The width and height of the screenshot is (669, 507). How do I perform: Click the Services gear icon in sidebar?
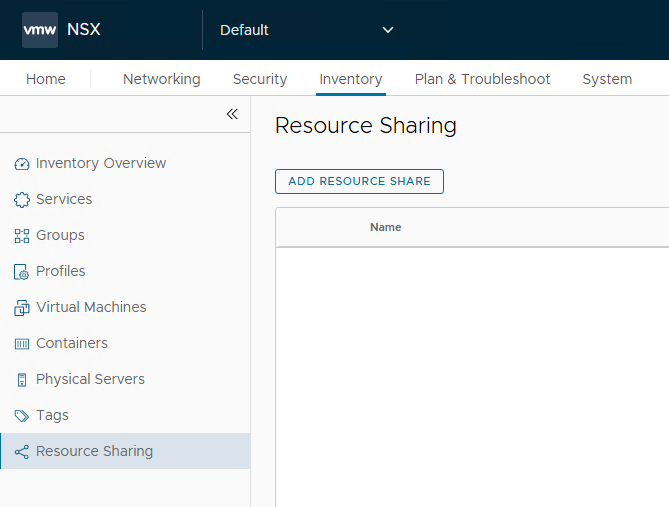(x=22, y=200)
